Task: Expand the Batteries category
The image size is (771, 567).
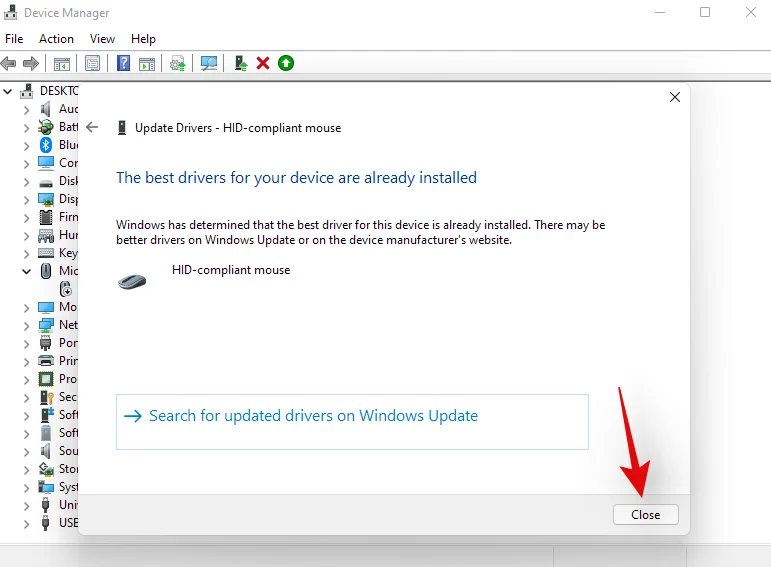Action: (x=27, y=128)
